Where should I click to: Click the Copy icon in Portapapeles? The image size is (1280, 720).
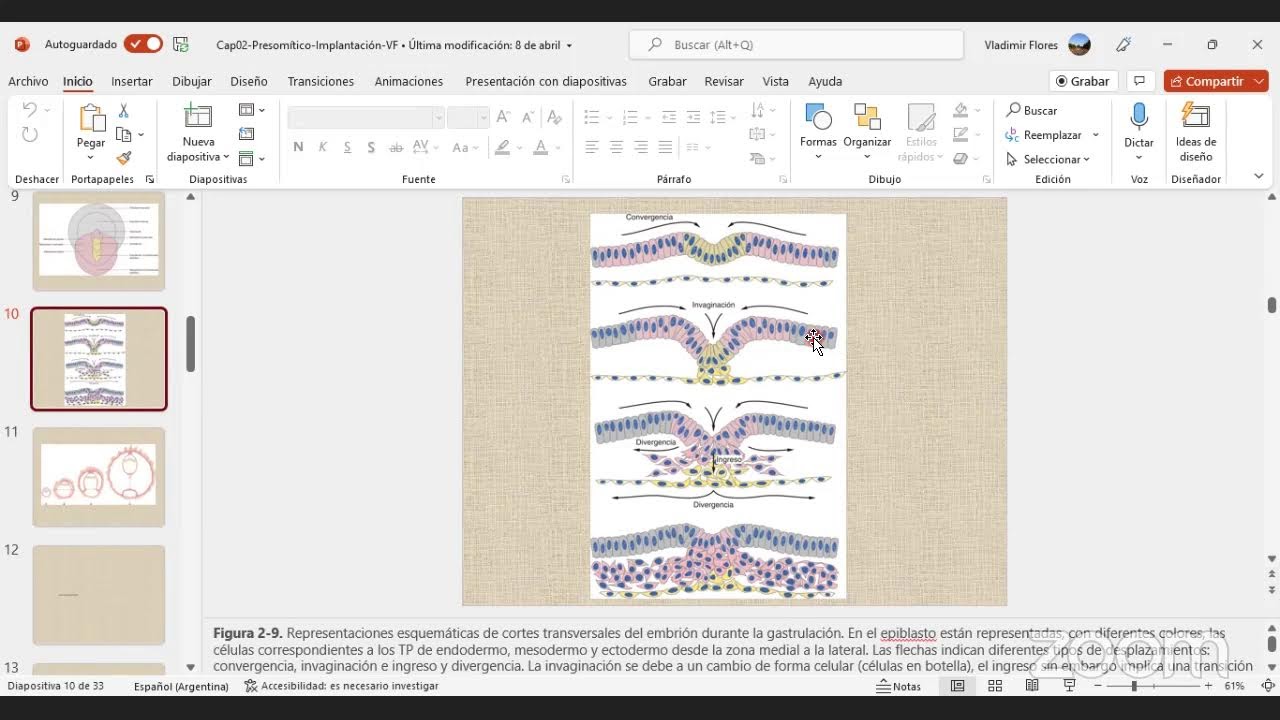coord(124,134)
